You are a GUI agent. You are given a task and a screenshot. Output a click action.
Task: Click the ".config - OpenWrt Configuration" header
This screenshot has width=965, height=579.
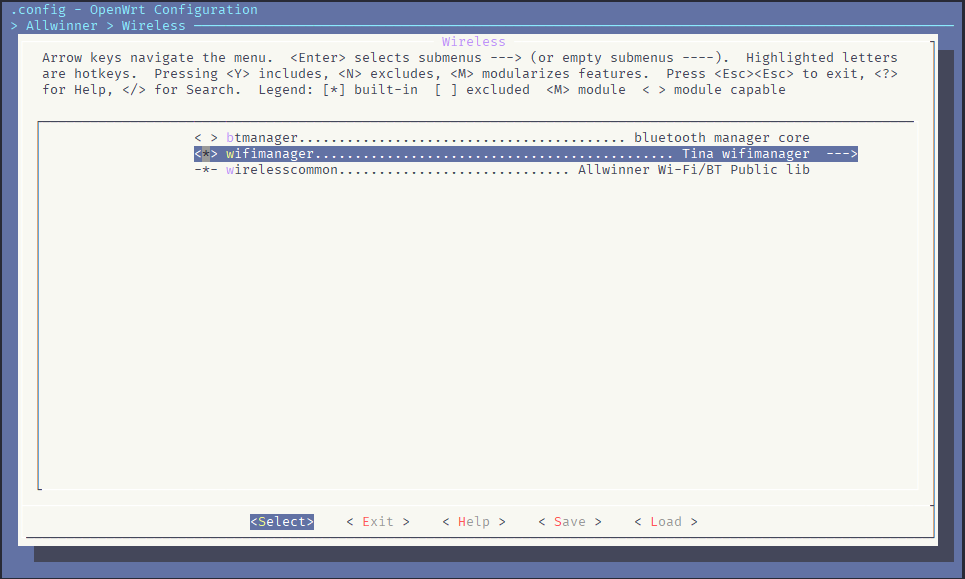coord(134,10)
